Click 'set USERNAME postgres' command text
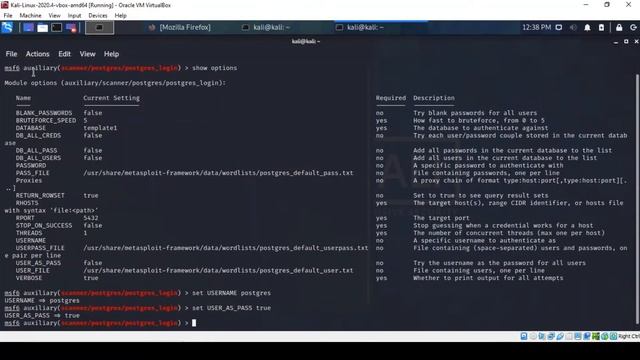 (x=231, y=293)
